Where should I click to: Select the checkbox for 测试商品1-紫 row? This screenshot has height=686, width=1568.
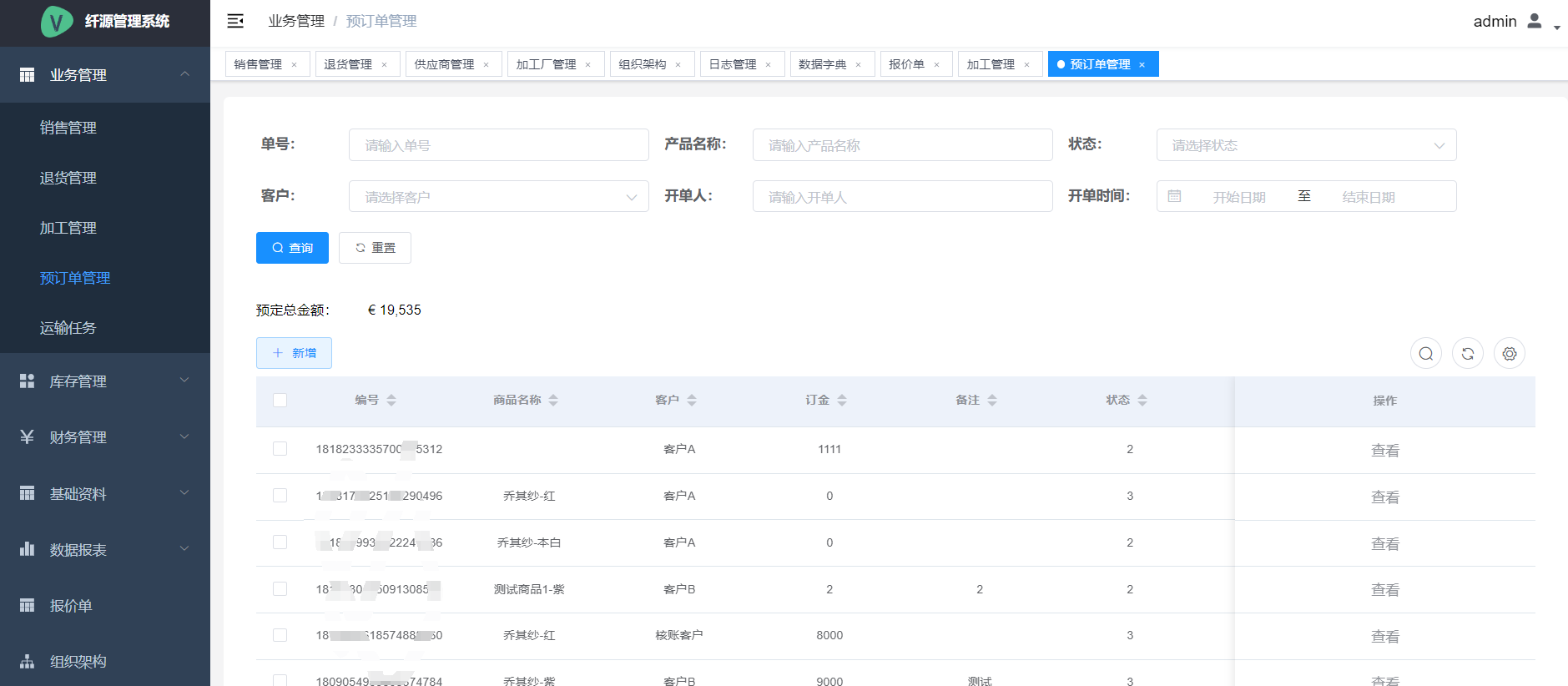(280, 589)
